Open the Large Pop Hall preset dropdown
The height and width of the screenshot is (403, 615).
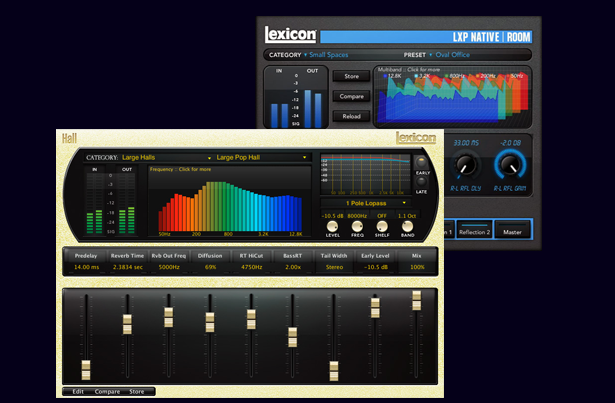(261, 157)
